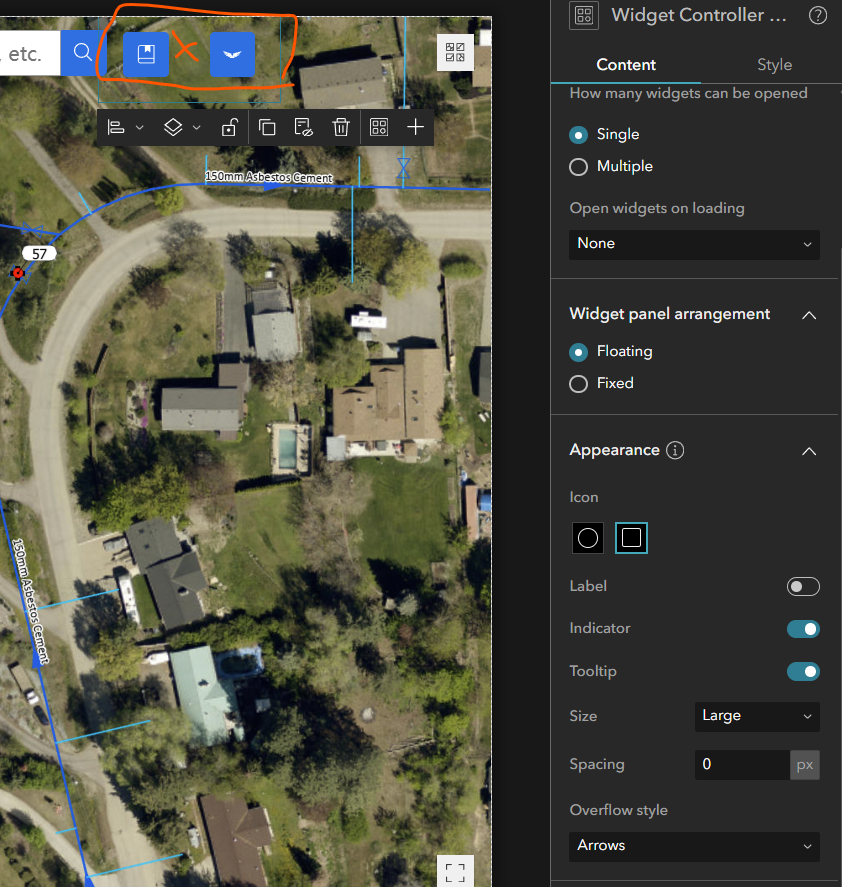Click the duplicate icon in the widget toolbar

(266, 127)
